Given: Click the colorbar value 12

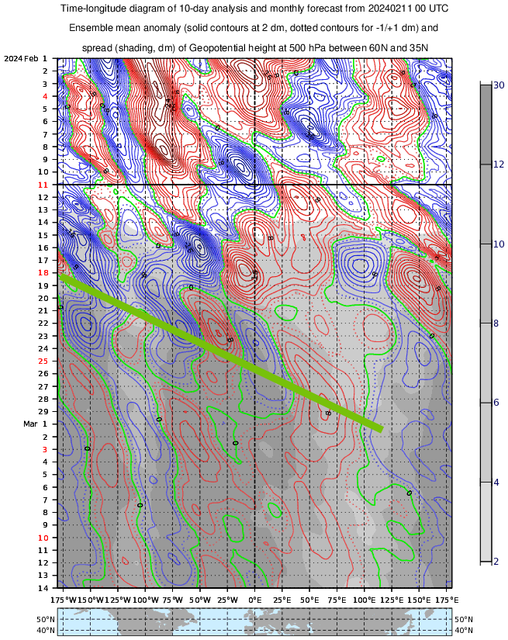Looking at the screenshot, I should [499, 164].
